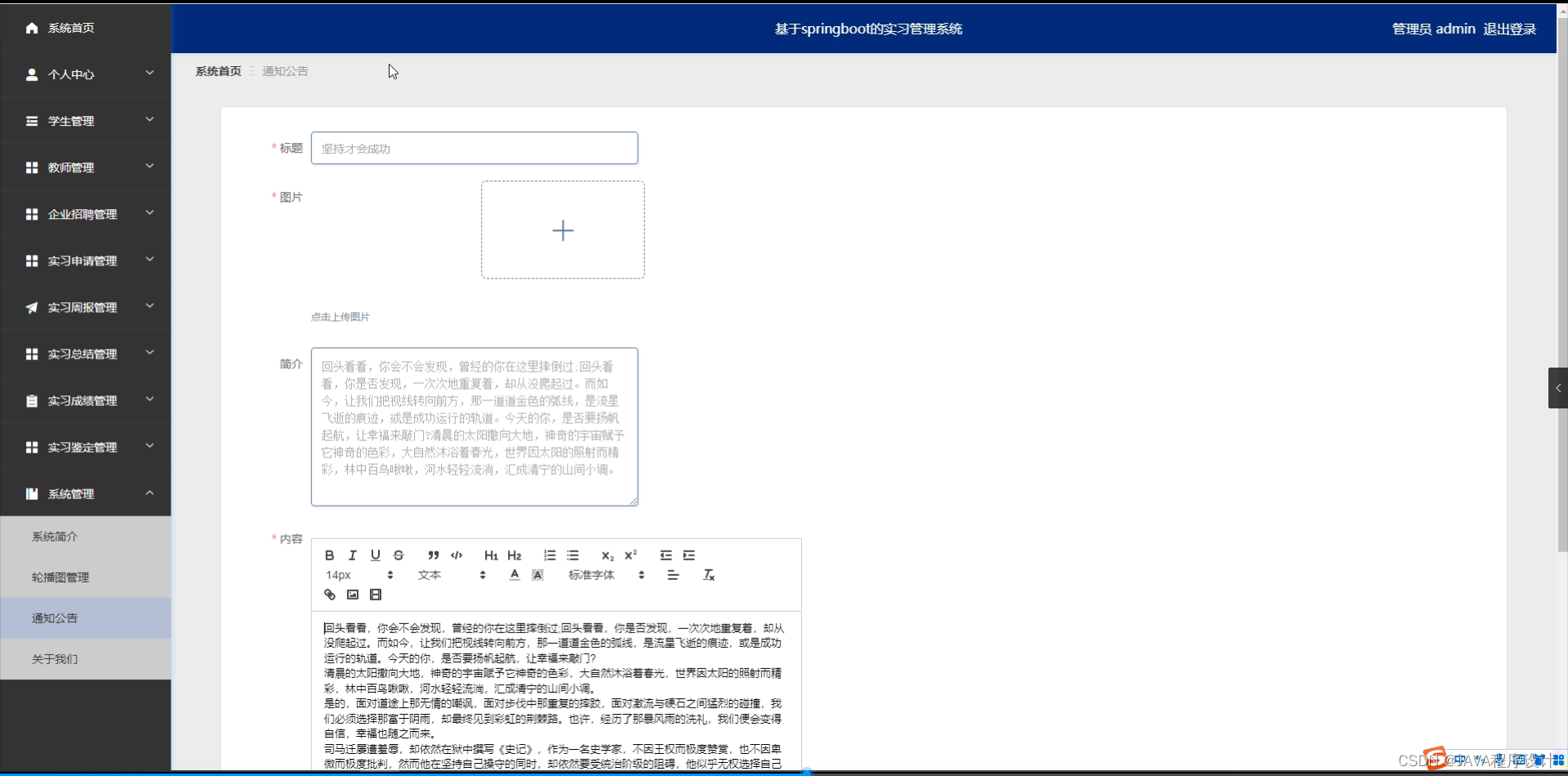The width and height of the screenshot is (1568, 776).
Task: Toggle bold formatting in the editor
Action: click(329, 555)
